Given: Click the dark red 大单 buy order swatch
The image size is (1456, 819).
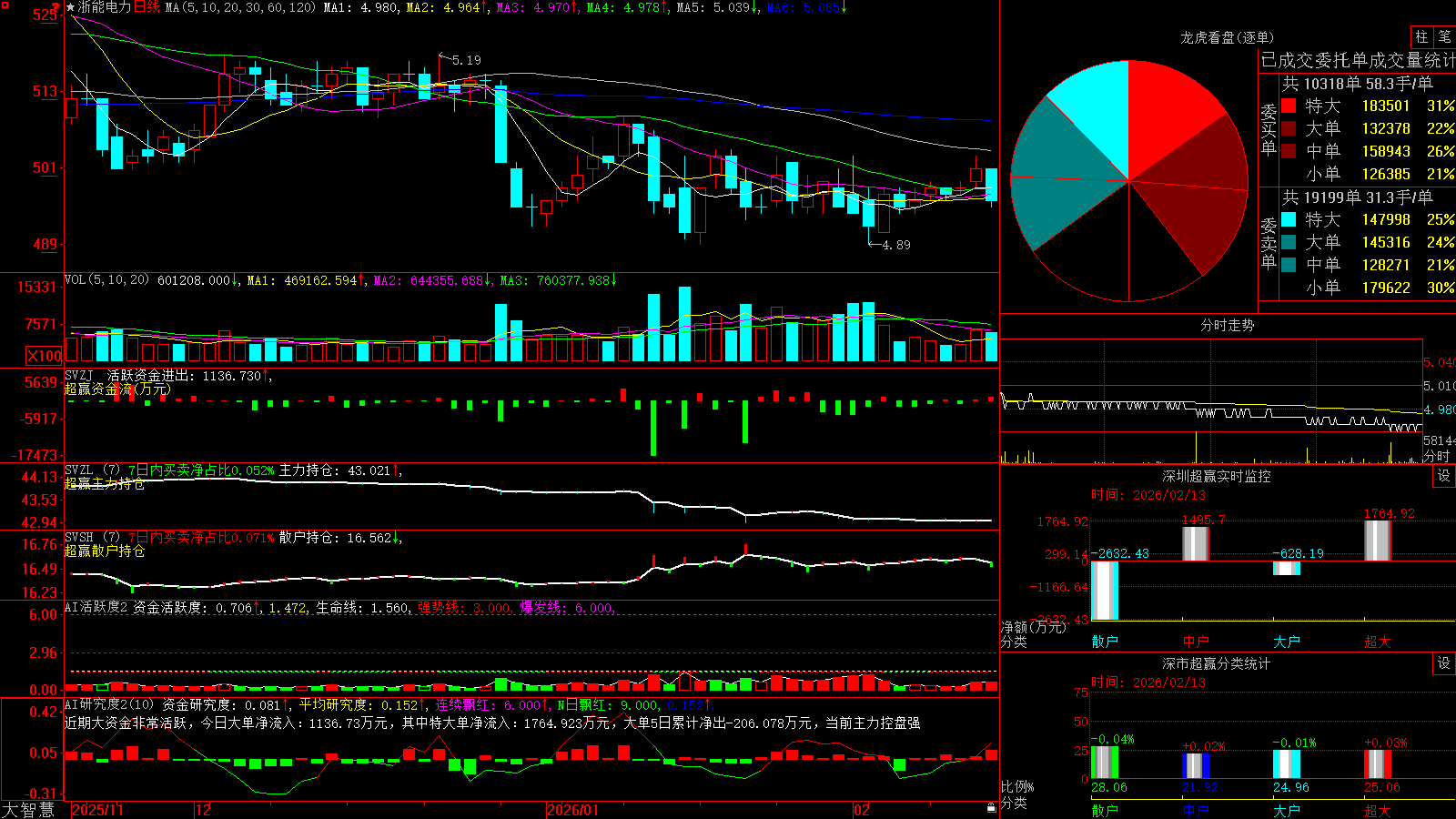Looking at the screenshot, I should 1289,128.
